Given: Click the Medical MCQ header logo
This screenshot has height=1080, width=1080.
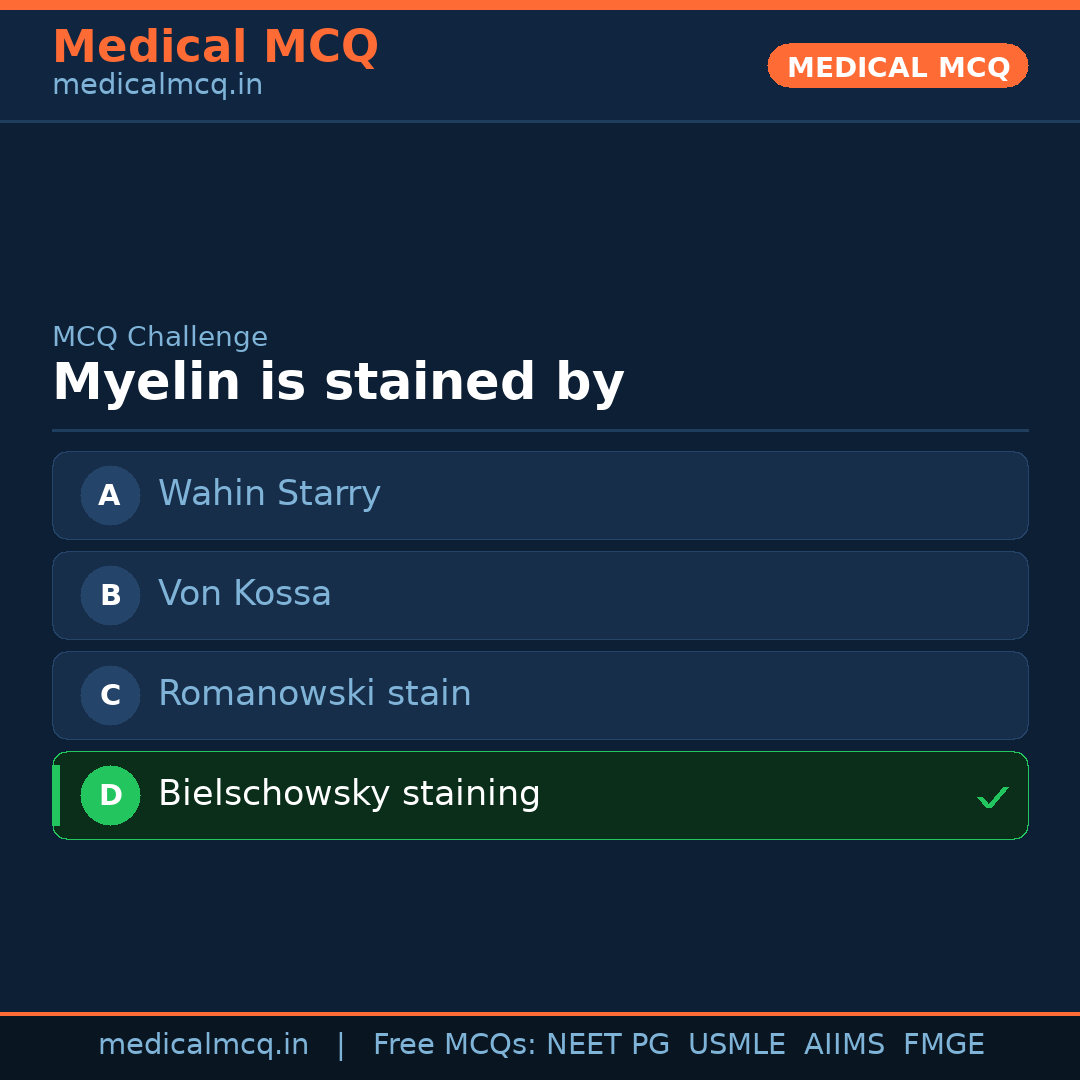Looking at the screenshot, I should coord(215,47).
